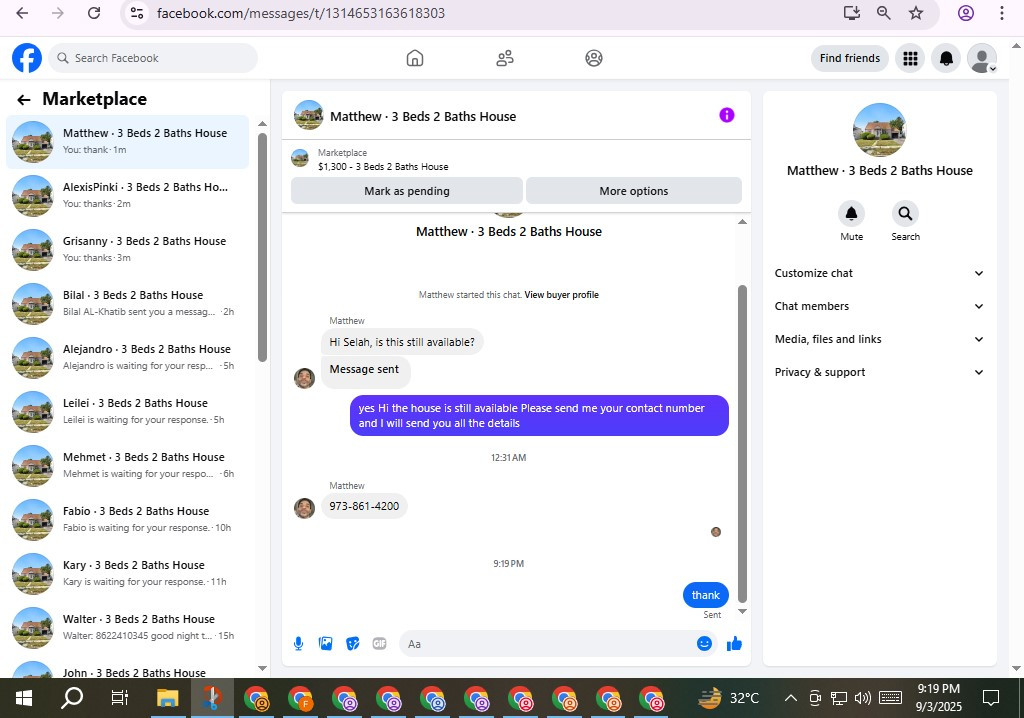Open the account profile picture menu
Viewport: 1024px width, 718px height.
982,59
